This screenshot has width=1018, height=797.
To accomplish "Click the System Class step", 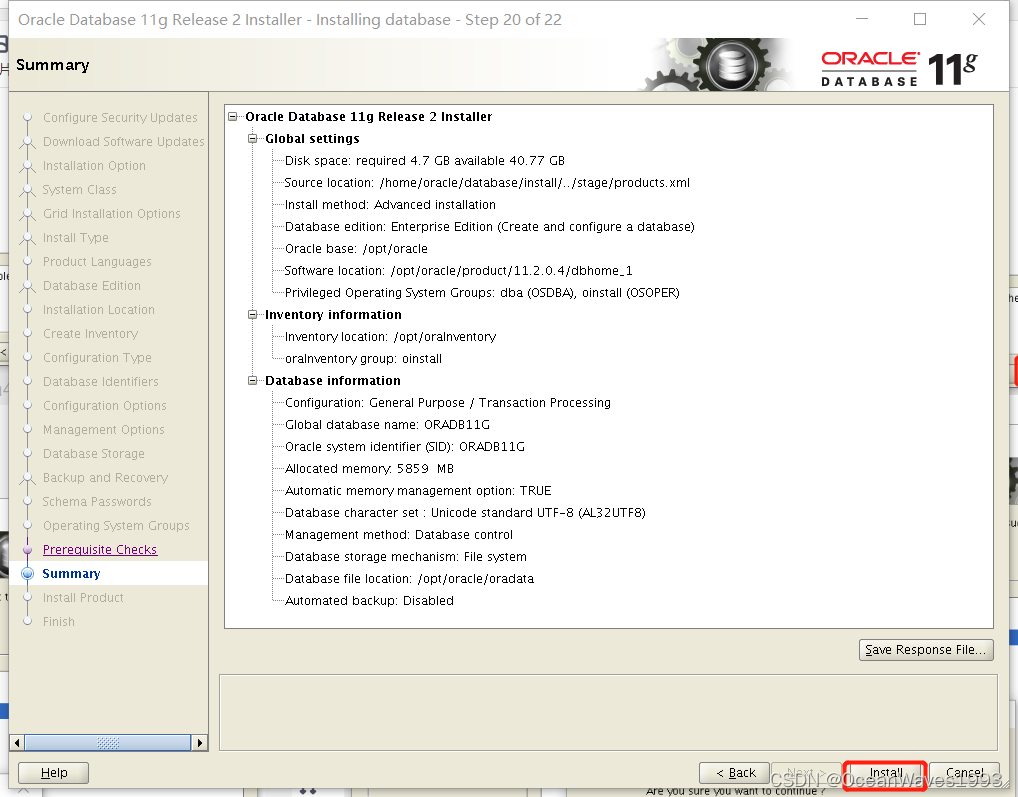I will pos(79,190).
